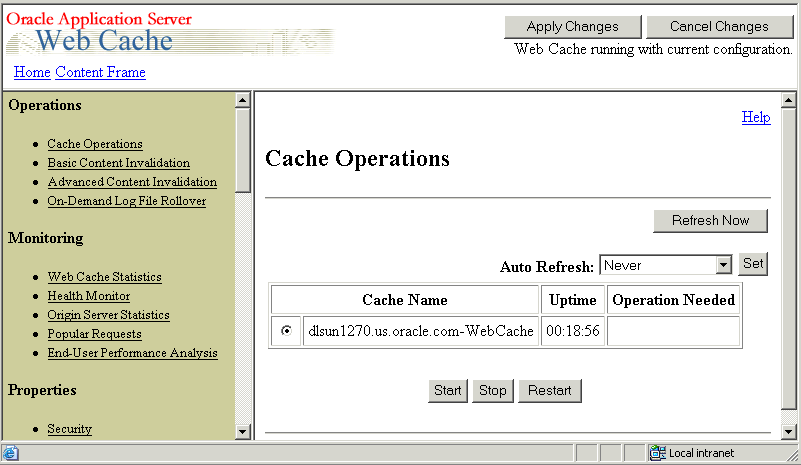Click the window resize grip in status bar
The image size is (801, 465).
793,454
